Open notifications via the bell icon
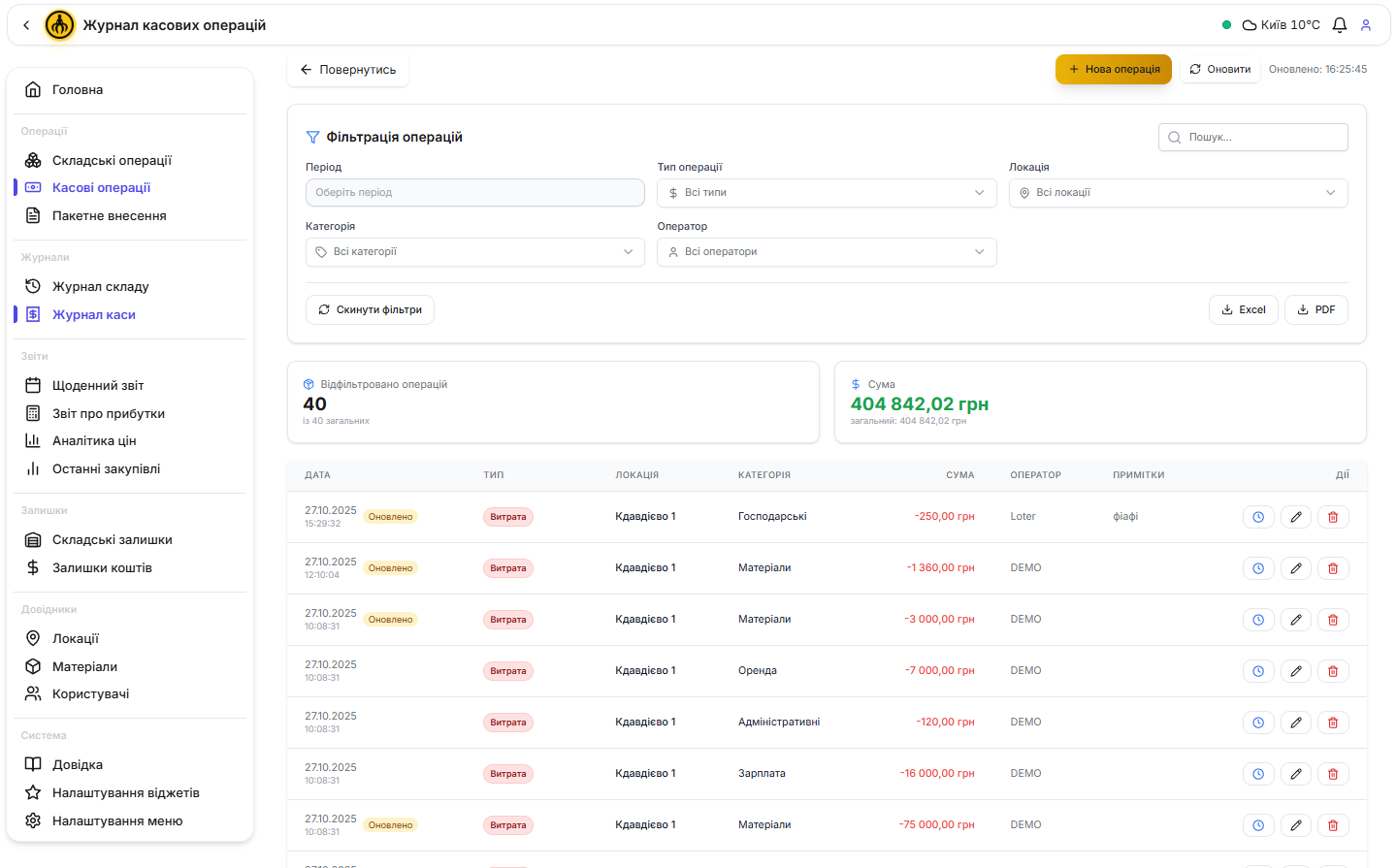Screen dimensions: 1397x868 (1340, 24)
